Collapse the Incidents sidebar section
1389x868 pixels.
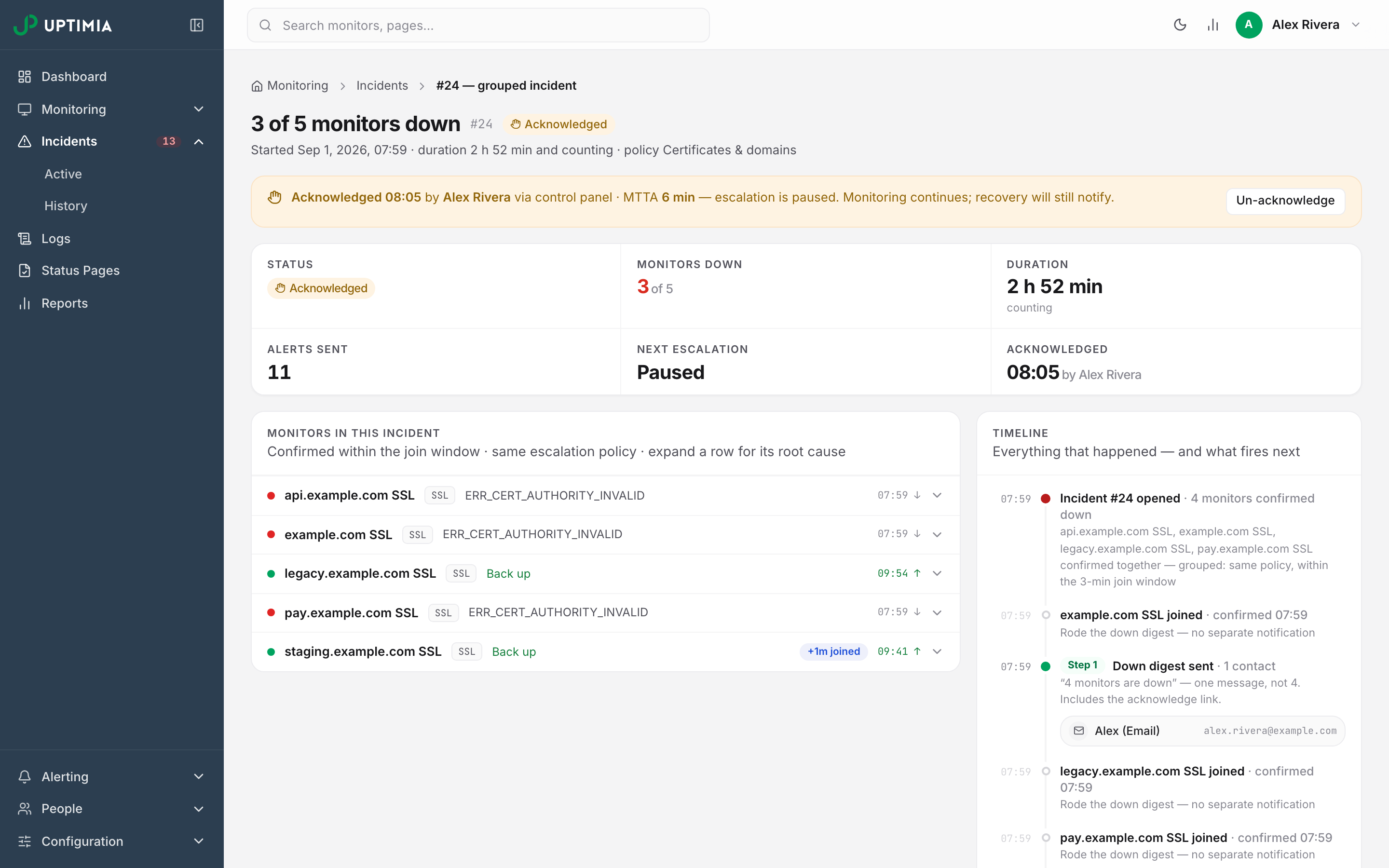pos(199,141)
